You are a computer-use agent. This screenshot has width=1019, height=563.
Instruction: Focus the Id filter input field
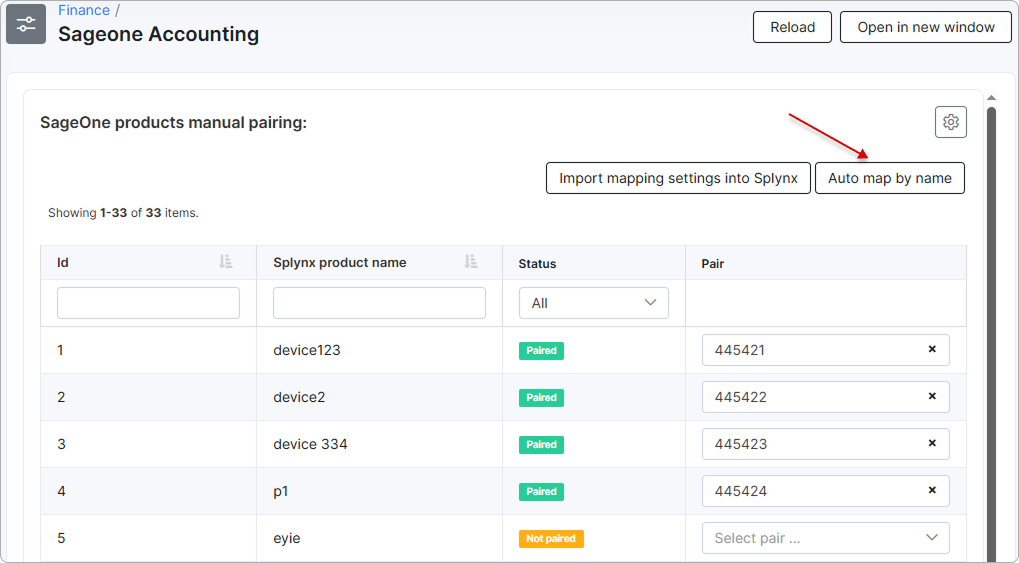coord(148,303)
